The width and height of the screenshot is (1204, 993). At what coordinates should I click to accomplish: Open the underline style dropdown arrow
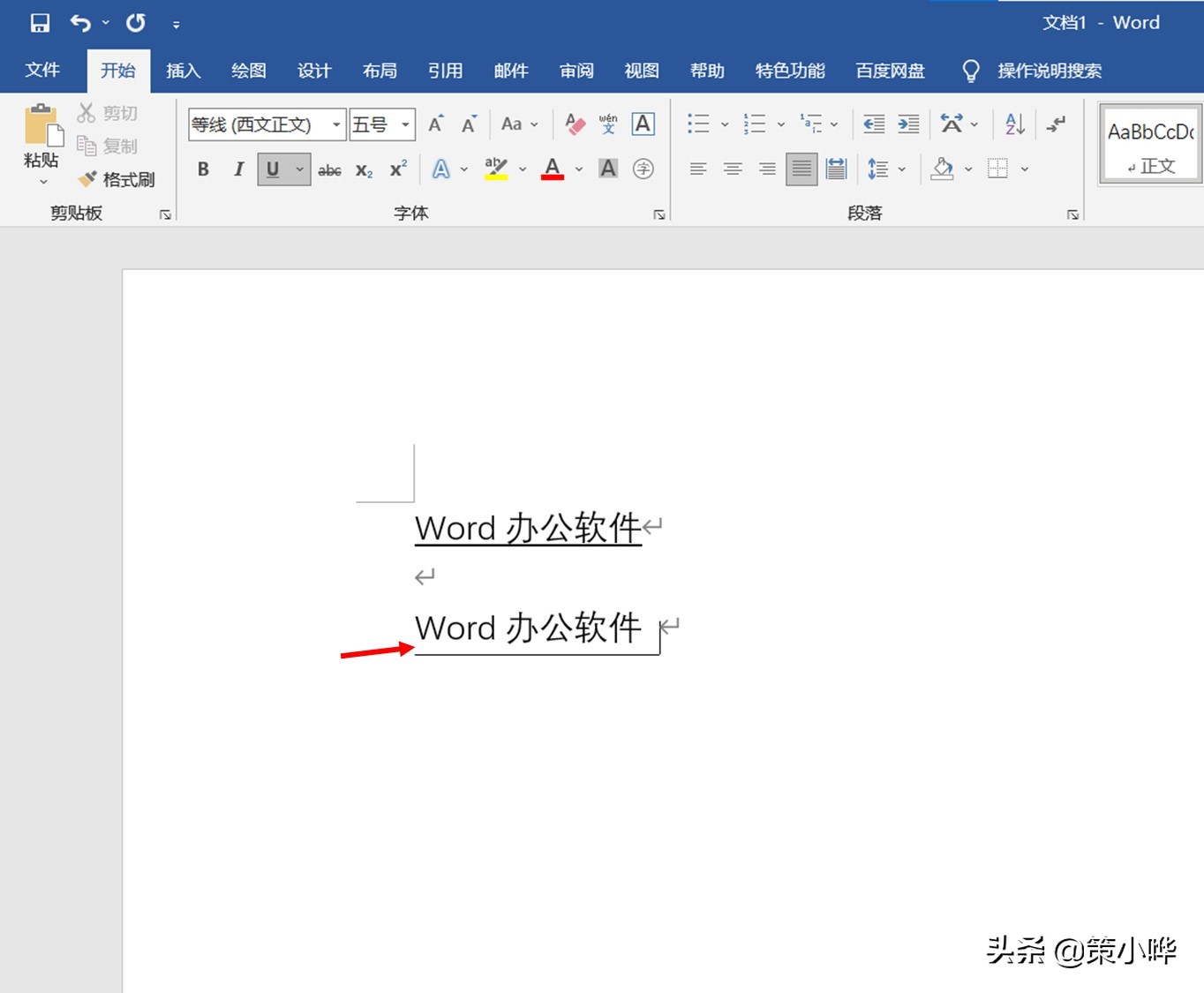(300, 169)
